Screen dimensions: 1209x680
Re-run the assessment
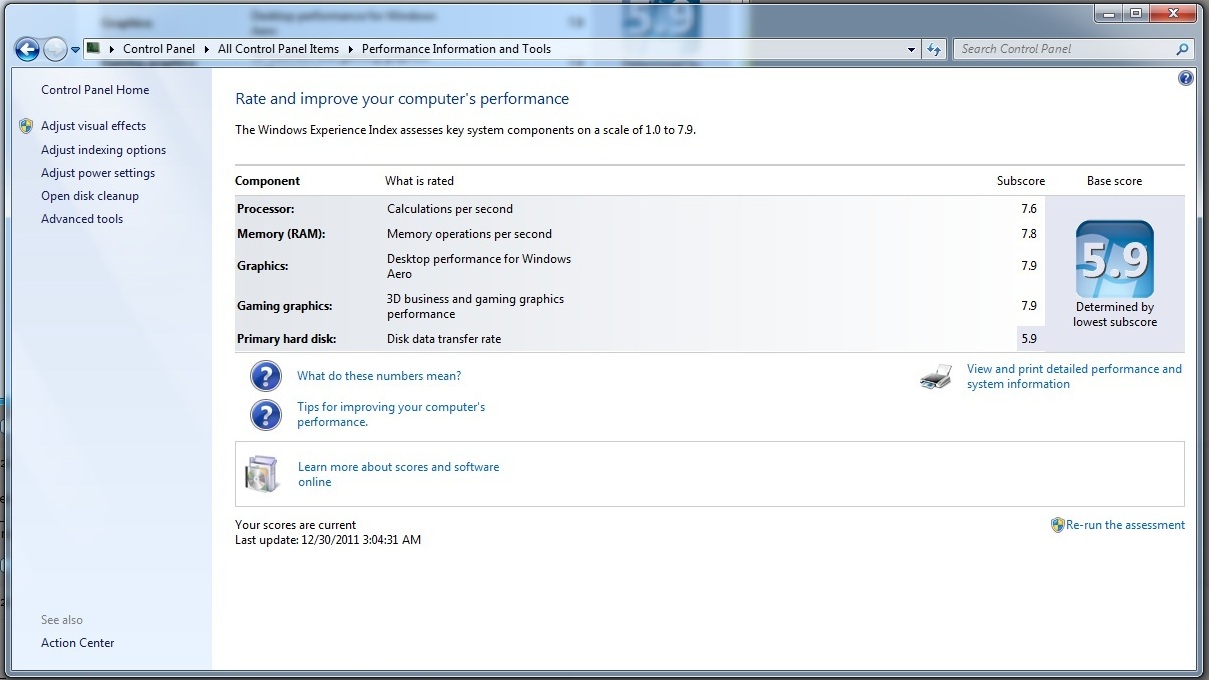click(x=1125, y=525)
